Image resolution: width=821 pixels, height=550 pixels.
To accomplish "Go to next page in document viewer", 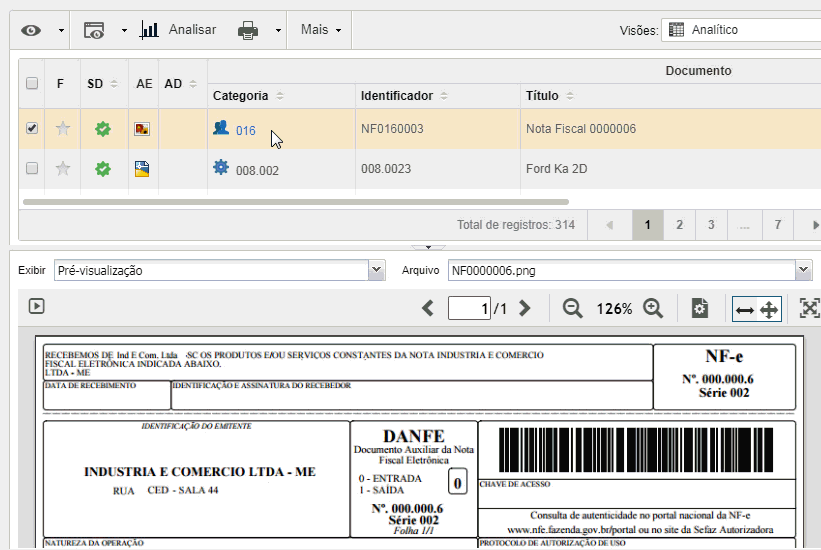I will tap(525, 308).
